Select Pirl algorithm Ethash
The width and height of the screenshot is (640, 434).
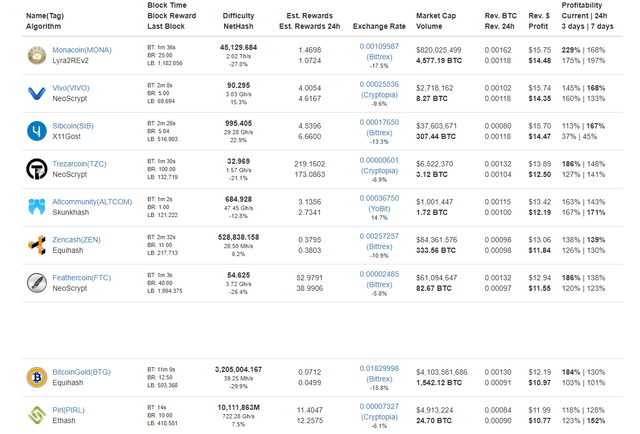pyautogui.click(x=64, y=421)
